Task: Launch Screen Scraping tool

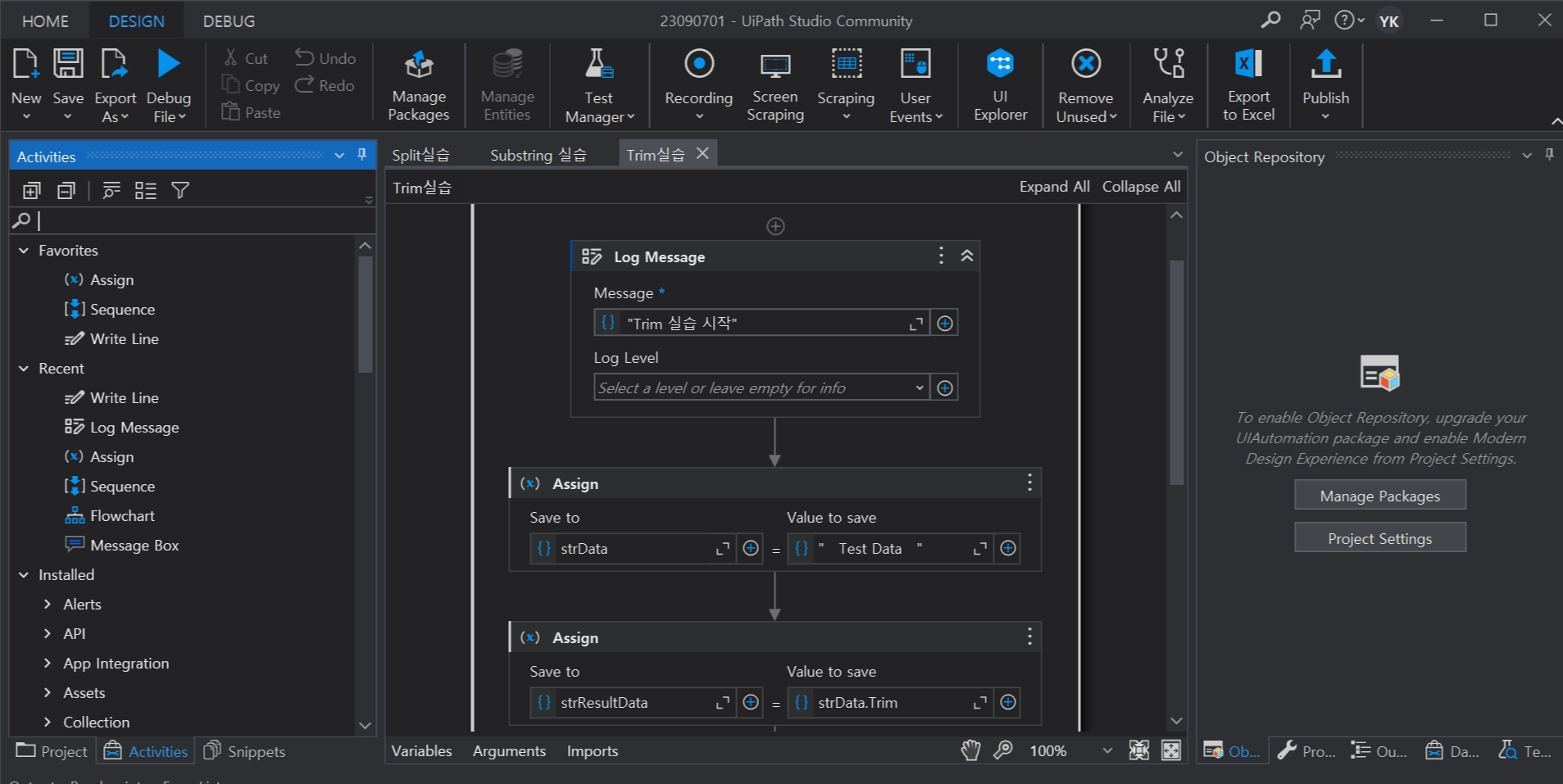Action: (775, 85)
